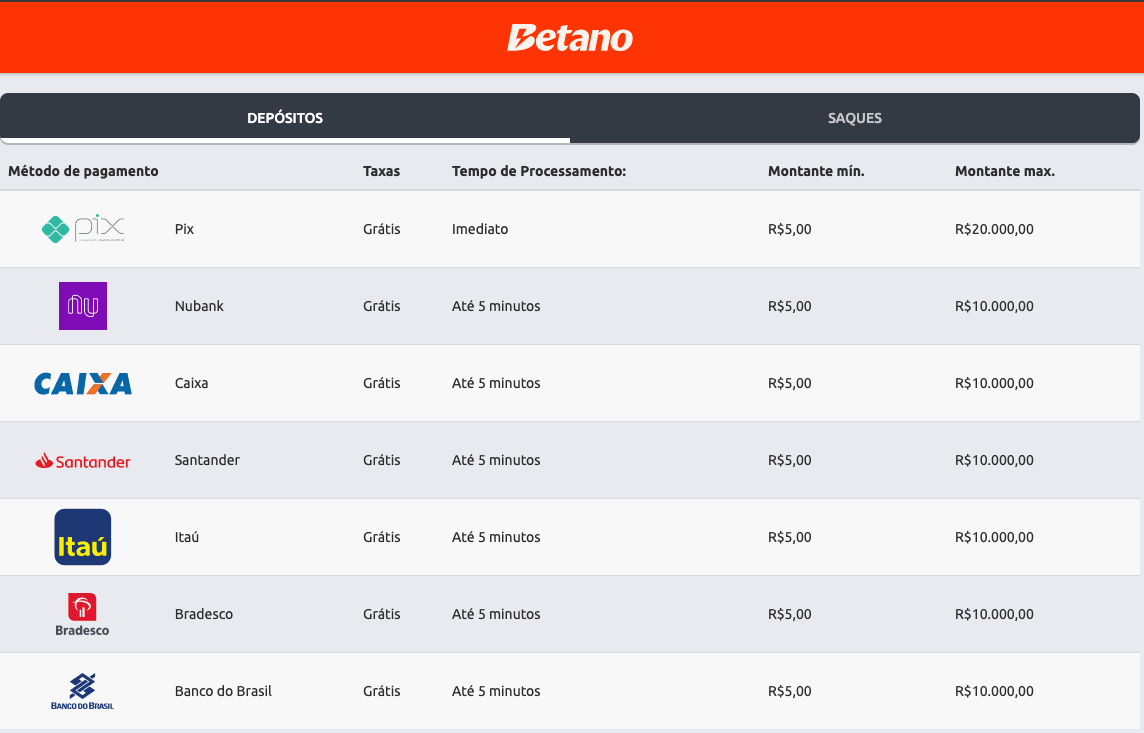
Task: Click the Tempo de Processamento column header
Action: pos(539,171)
